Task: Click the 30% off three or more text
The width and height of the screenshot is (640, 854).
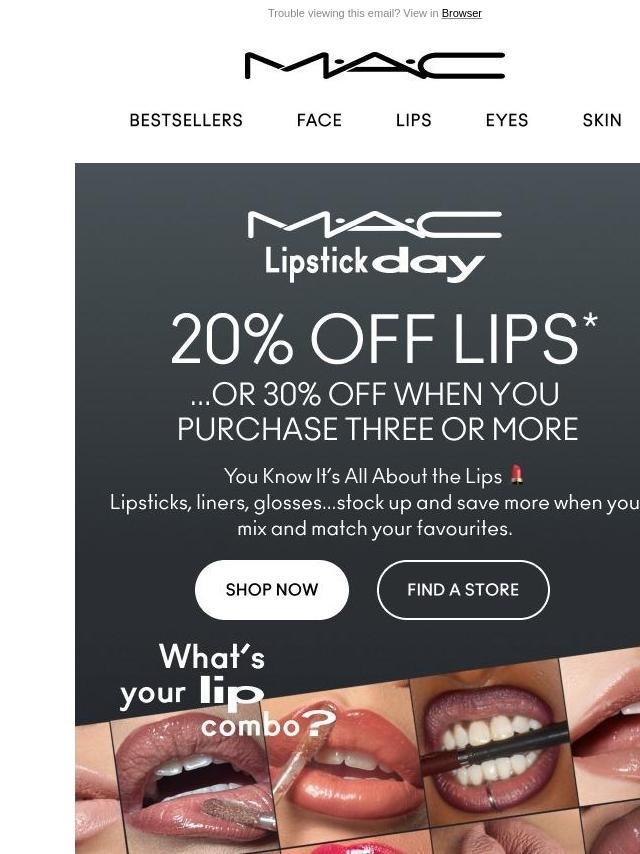Action: pyautogui.click(x=377, y=411)
